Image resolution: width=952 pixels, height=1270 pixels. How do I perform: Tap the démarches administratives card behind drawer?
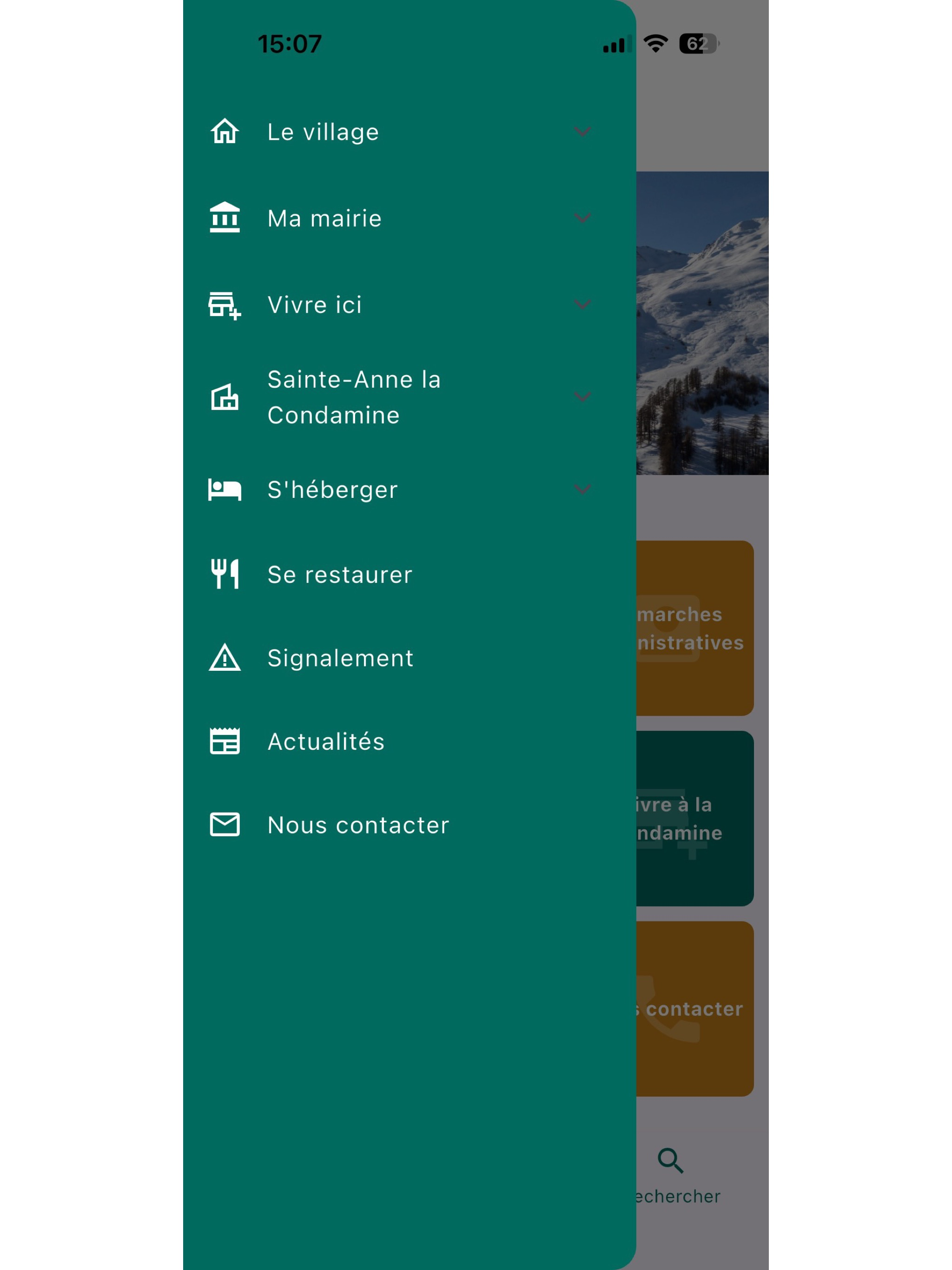695,628
